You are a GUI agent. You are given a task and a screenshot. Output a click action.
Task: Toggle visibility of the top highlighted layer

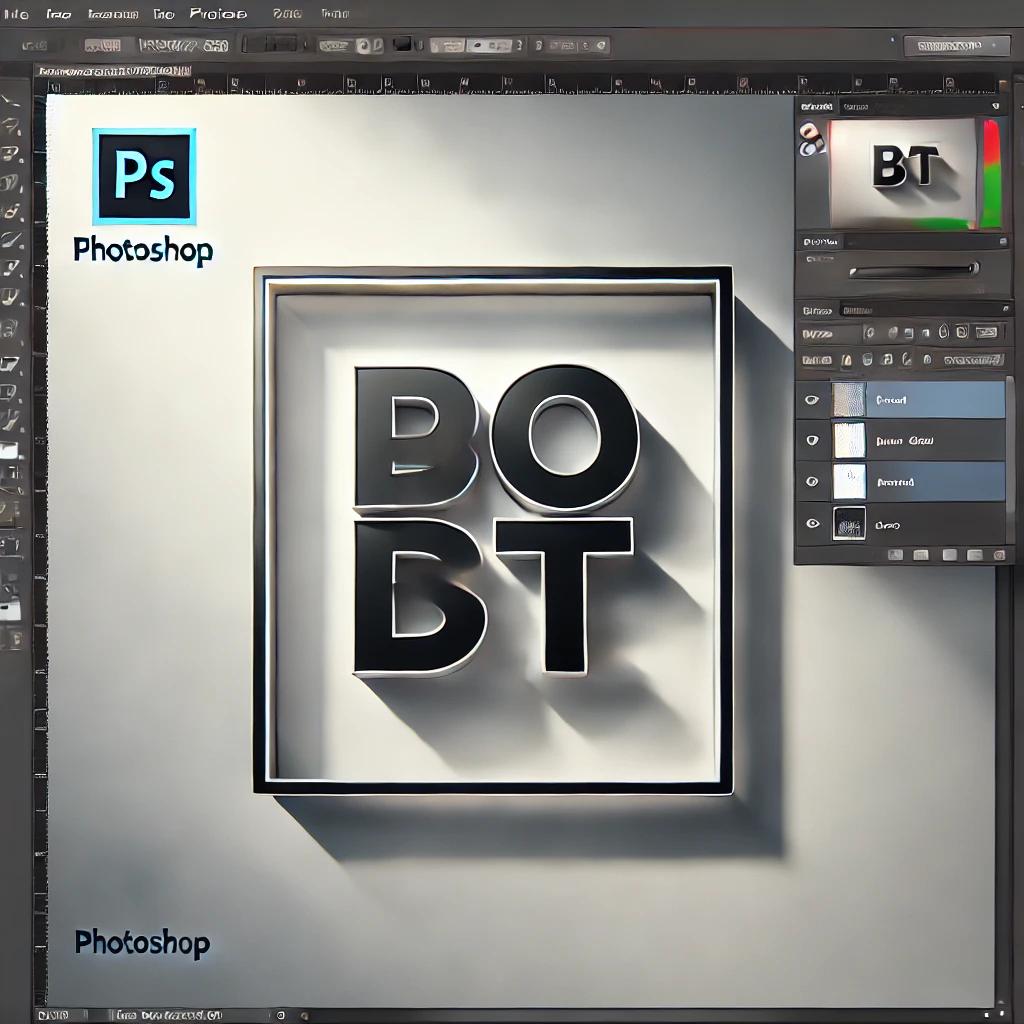click(812, 399)
